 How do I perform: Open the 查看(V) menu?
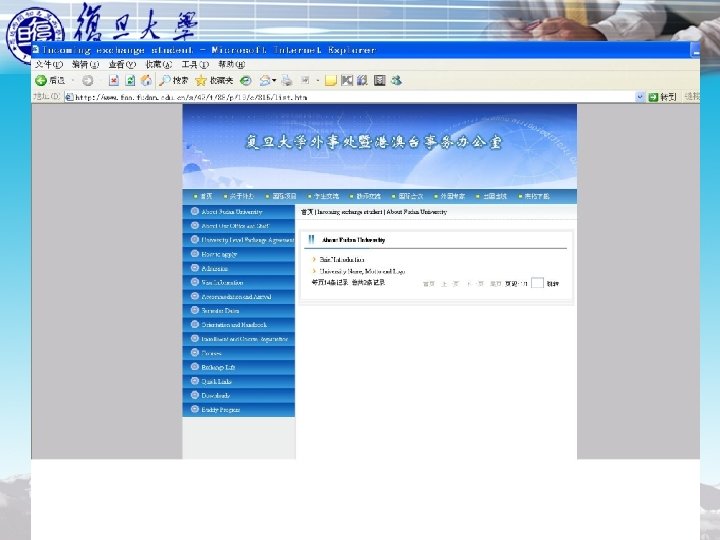(122, 64)
